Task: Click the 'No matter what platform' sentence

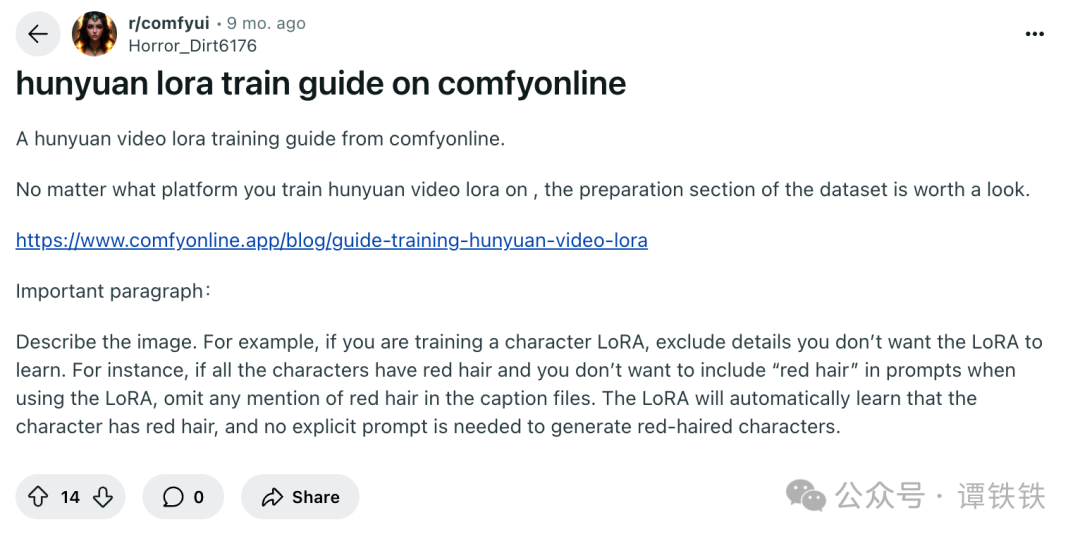Action: pyautogui.click(x=523, y=189)
